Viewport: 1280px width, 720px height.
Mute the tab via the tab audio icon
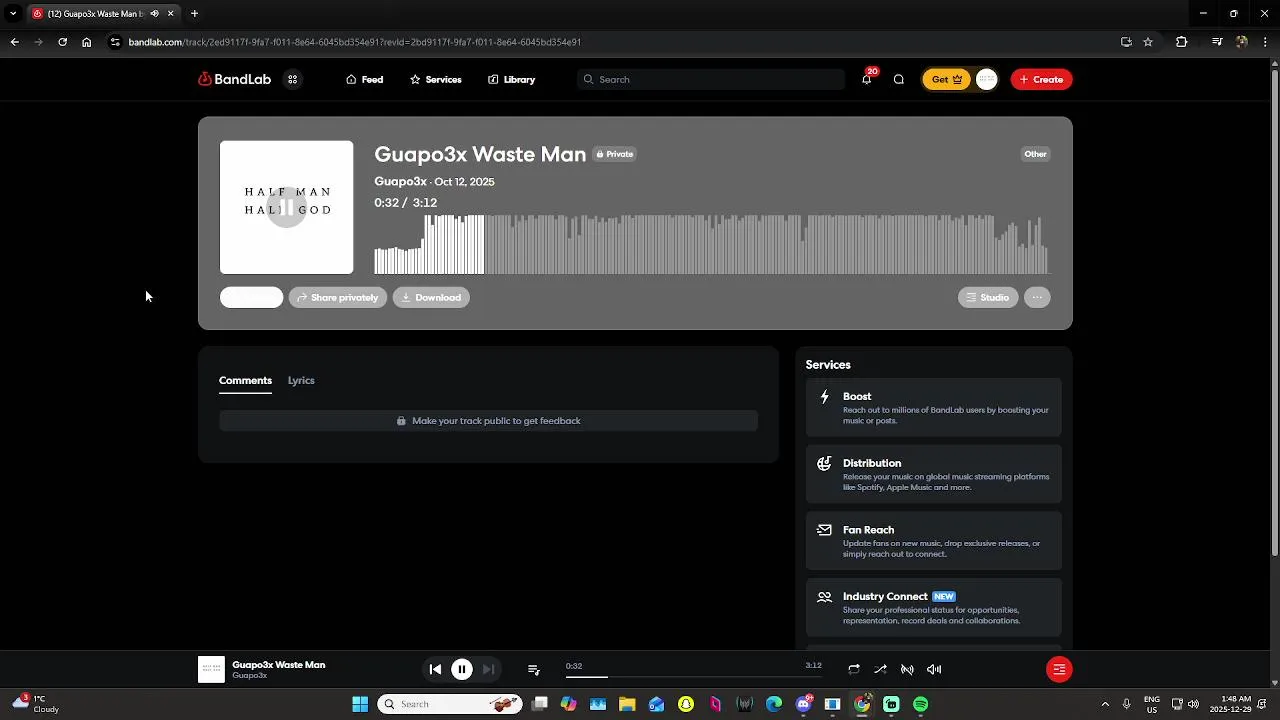[154, 14]
